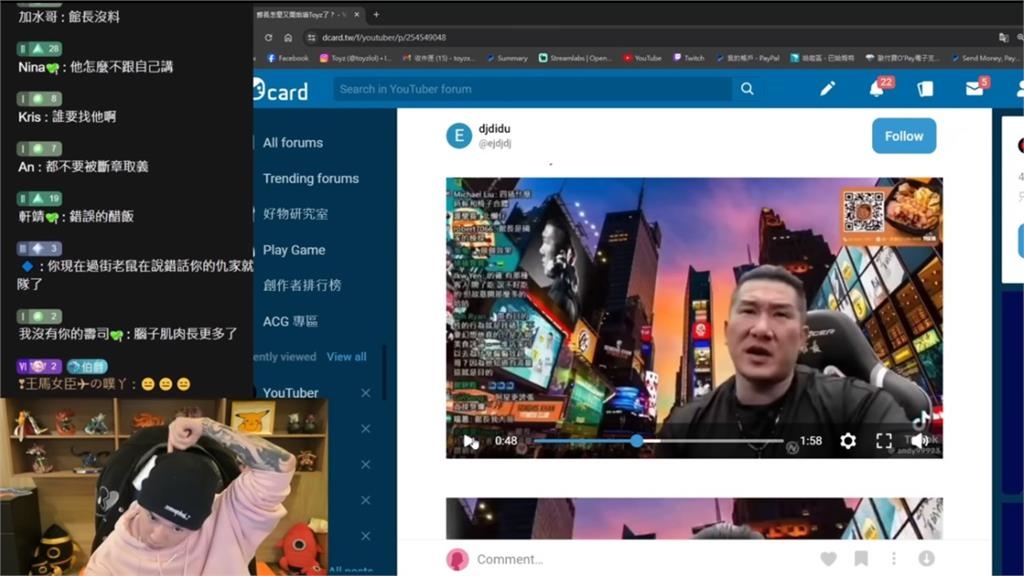Viewport: 1024px width, 576px height.
Task: Select All forums in the sidebar
Action: [292, 143]
